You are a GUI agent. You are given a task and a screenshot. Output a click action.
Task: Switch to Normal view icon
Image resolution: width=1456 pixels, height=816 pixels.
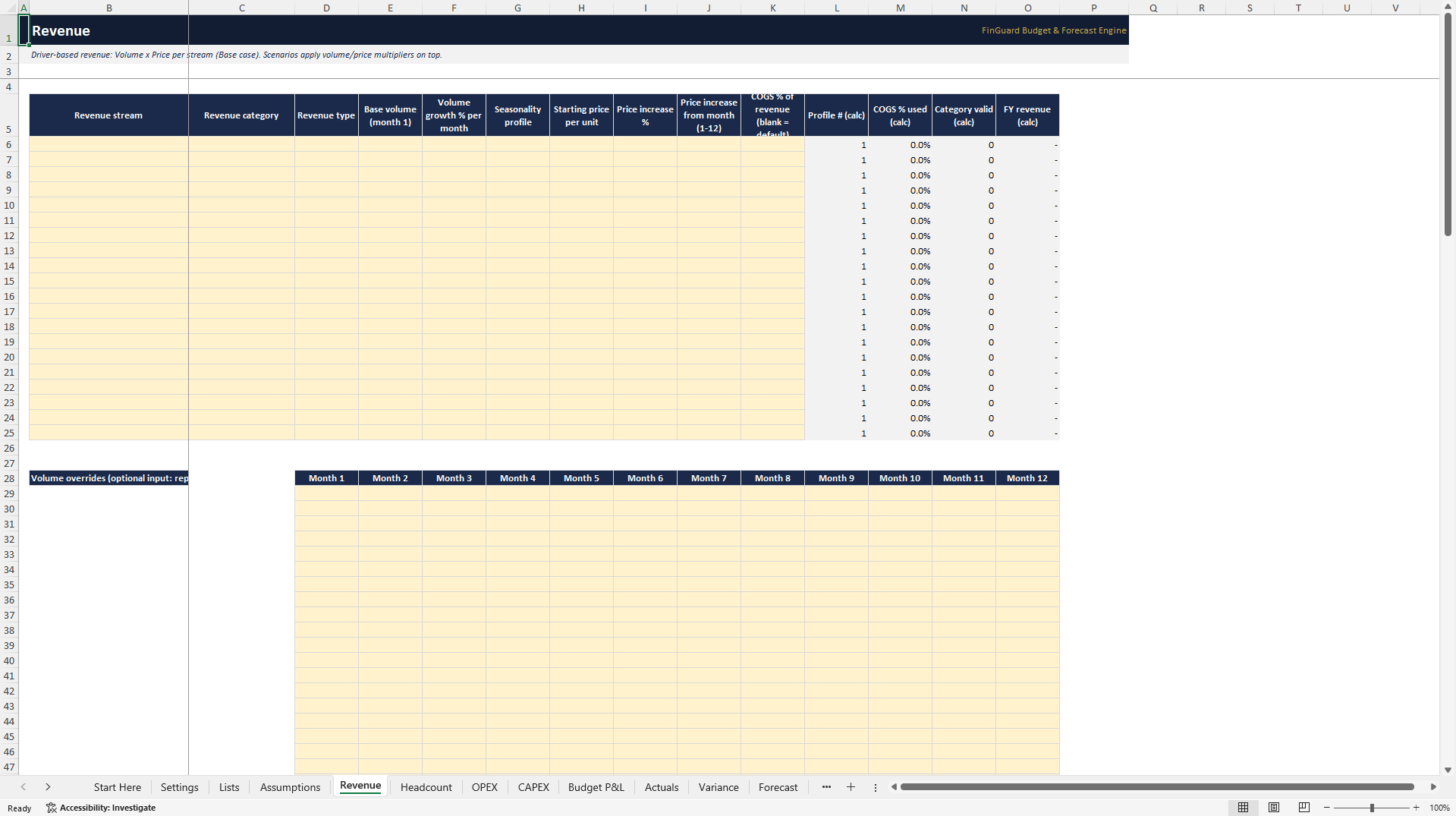1243,808
